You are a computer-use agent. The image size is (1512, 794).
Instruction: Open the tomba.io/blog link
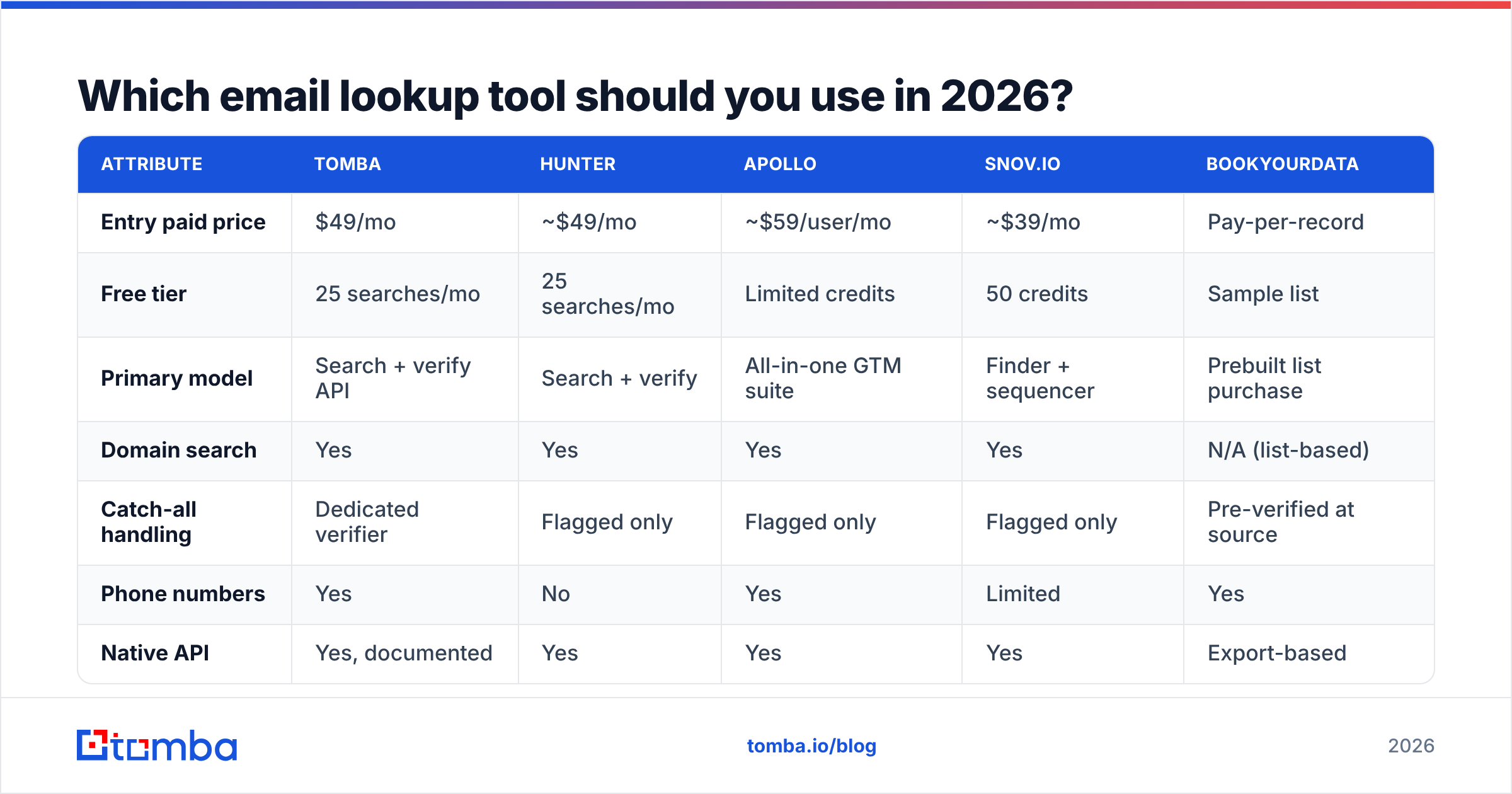[x=811, y=746]
